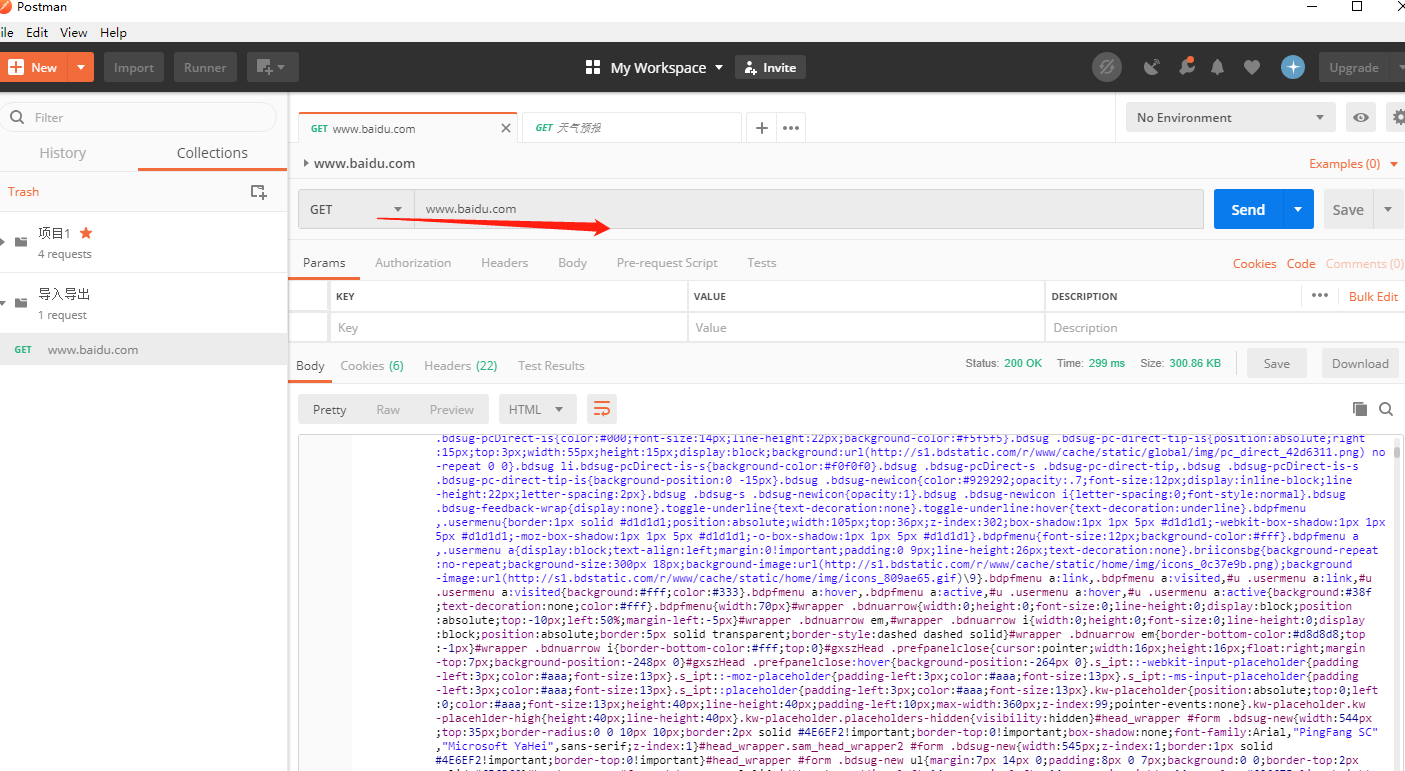The image size is (1405, 771).
Task: Click the heart icon
Action: 1252,67
